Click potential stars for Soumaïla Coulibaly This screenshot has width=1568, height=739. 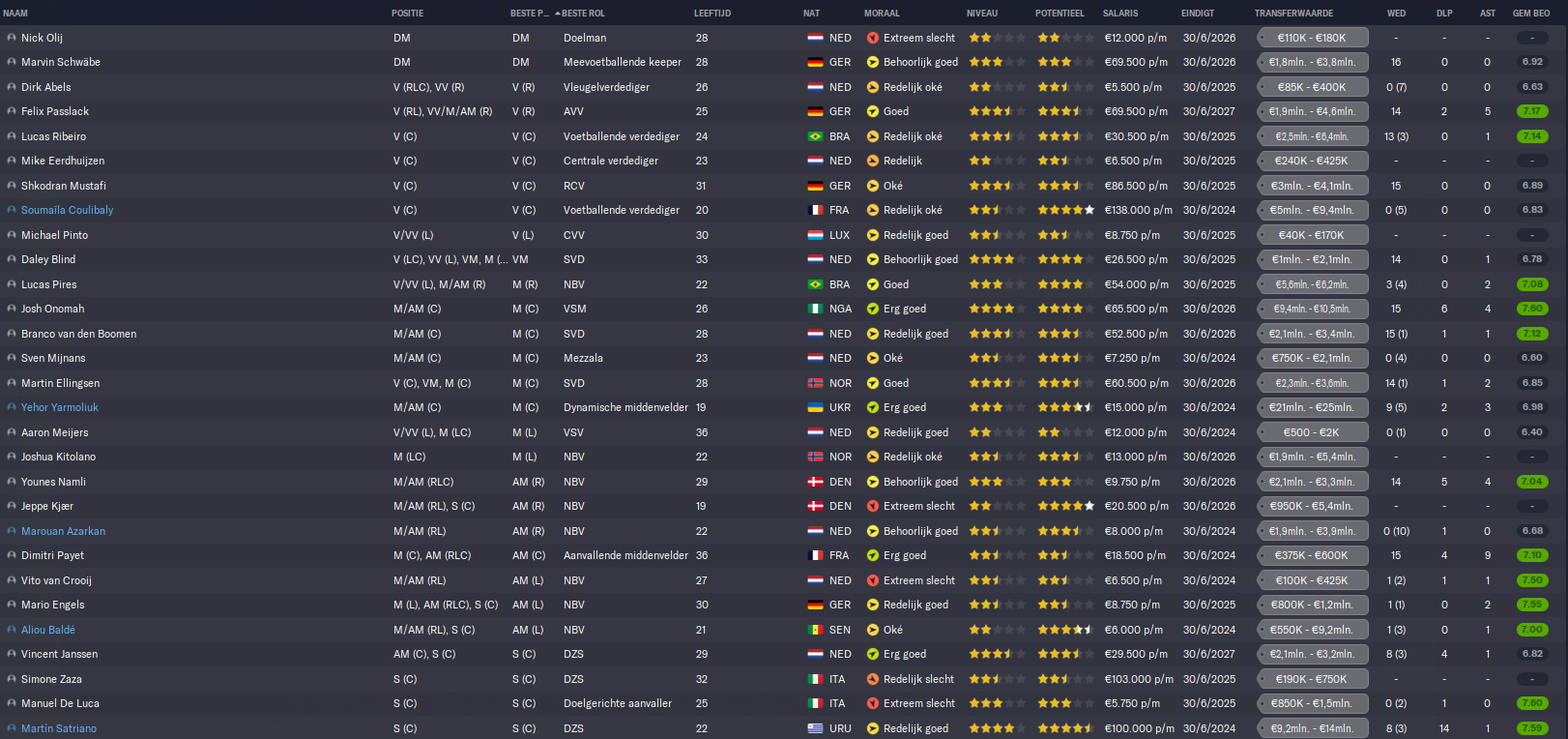click(1066, 210)
